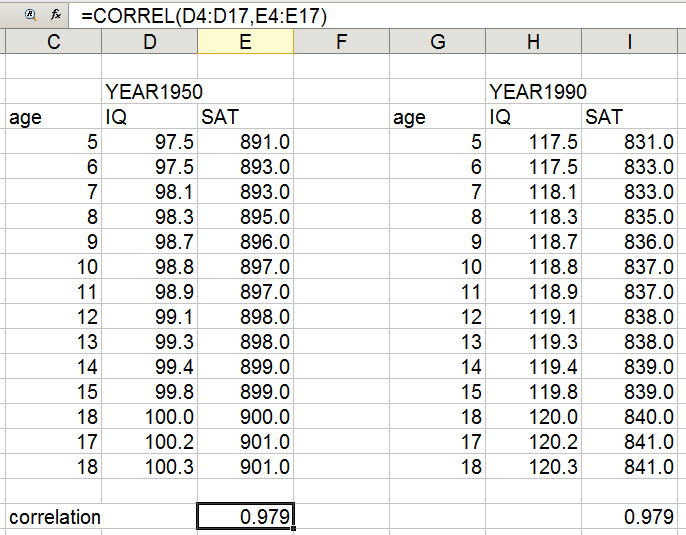Select the cell containing 896.0
The height and width of the screenshot is (535, 686).
pyautogui.click(x=245, y=241)
